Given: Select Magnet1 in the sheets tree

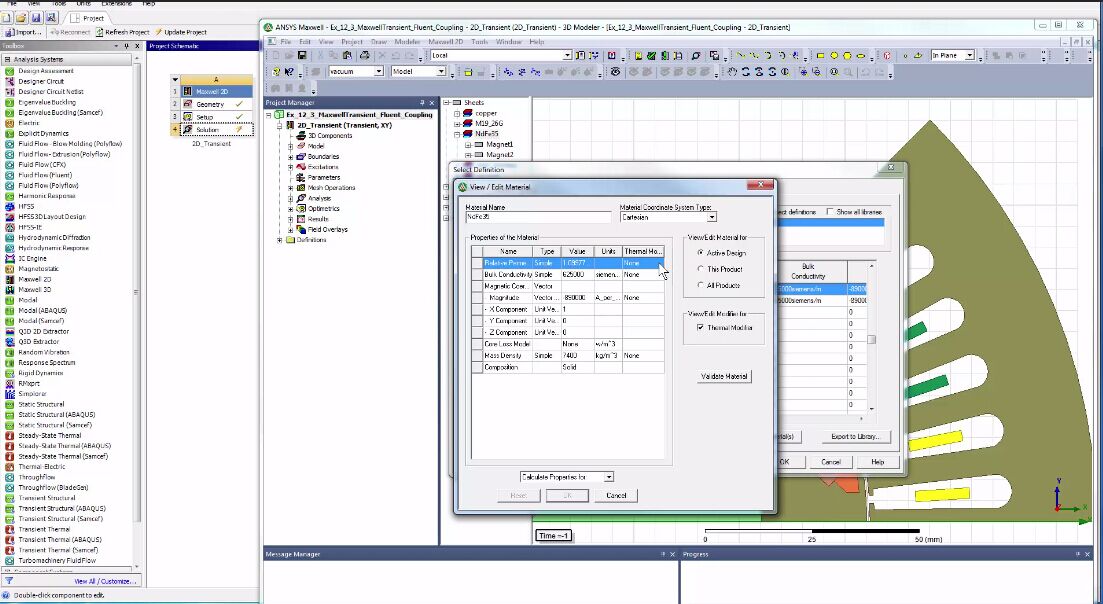Looking at the screenshot, I should click(x=499, y=144).
